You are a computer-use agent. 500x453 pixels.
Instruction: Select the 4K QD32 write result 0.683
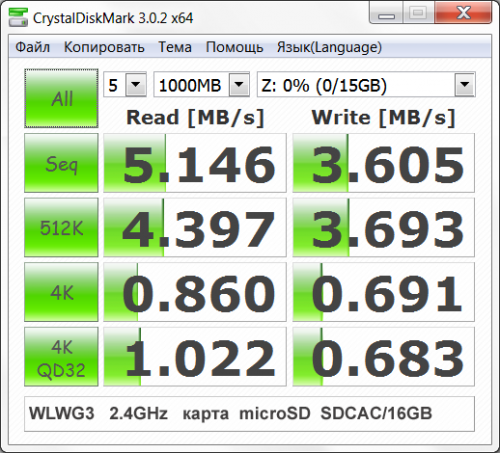pos(383,357)
